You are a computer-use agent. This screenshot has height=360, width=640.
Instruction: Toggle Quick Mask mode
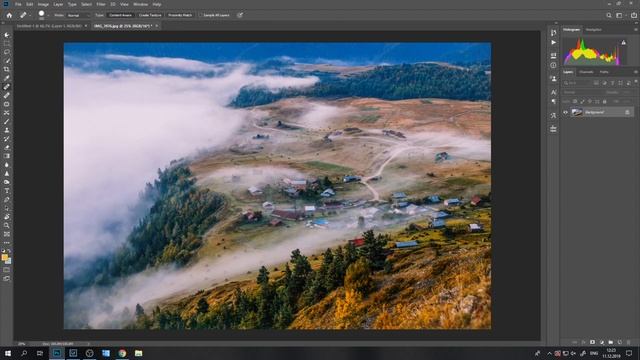tap(7, 270)
